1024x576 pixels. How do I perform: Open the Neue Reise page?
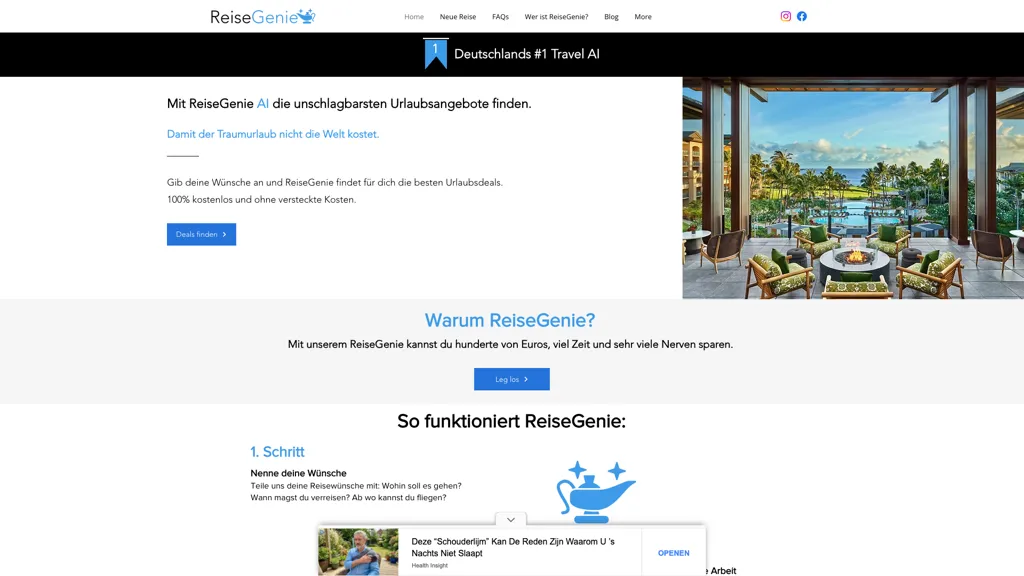click(x=458, y=17)
